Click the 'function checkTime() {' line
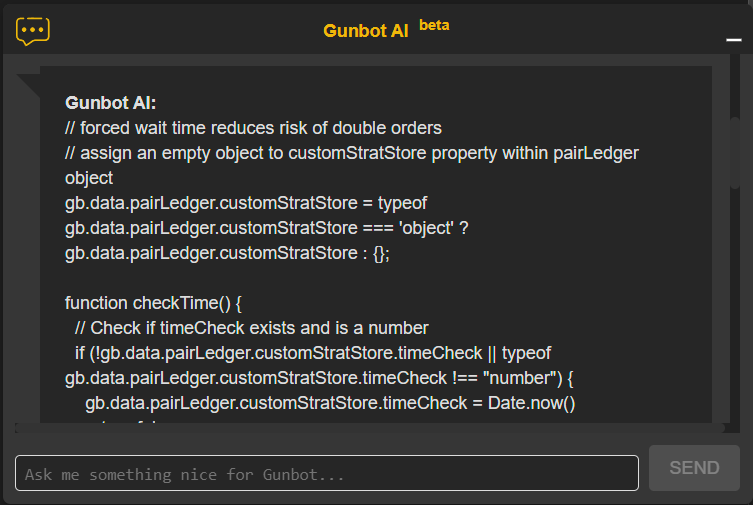The height and width of the screenshot is (505, 753). tap(153, 303)
